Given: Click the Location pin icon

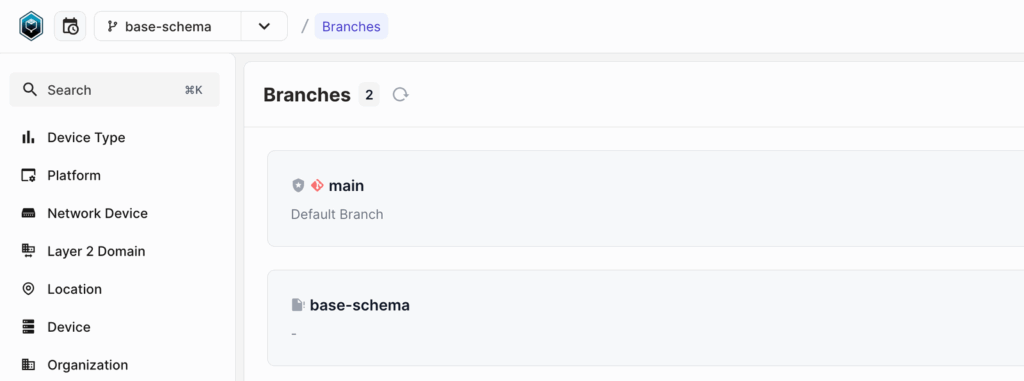Looking at the screenshot, I should [28, 289].
